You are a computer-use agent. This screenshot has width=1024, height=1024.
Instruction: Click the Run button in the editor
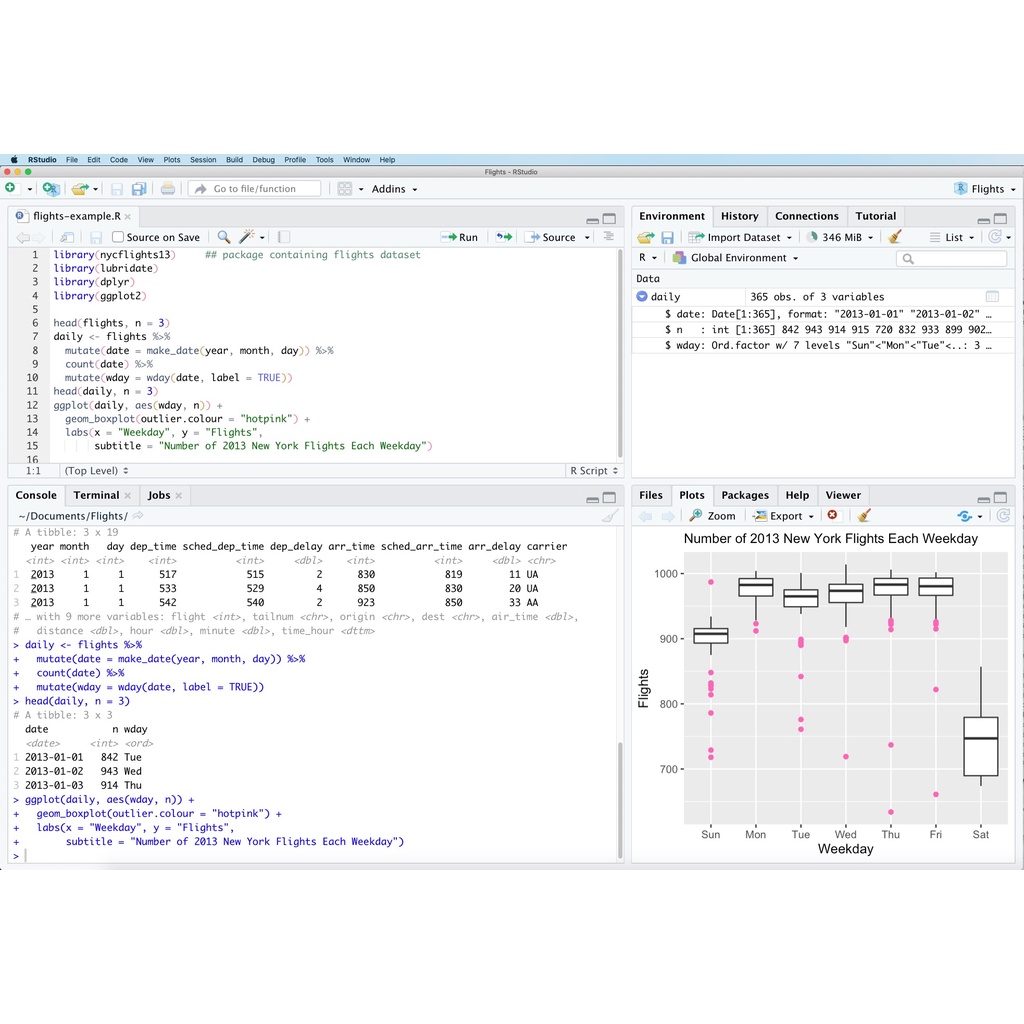(460, 237)
